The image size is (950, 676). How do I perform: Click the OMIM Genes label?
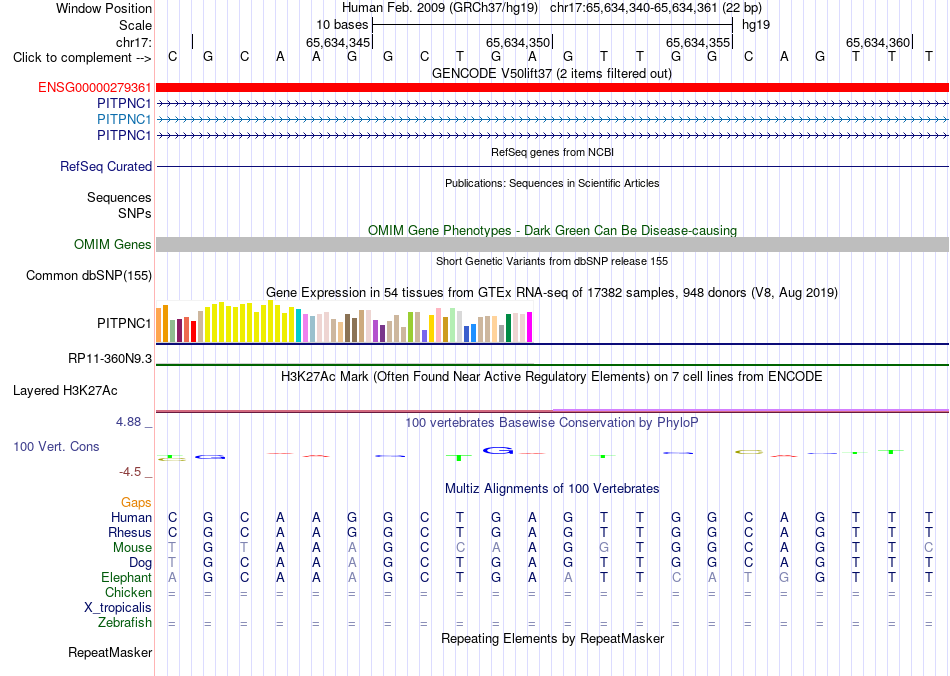113,245
